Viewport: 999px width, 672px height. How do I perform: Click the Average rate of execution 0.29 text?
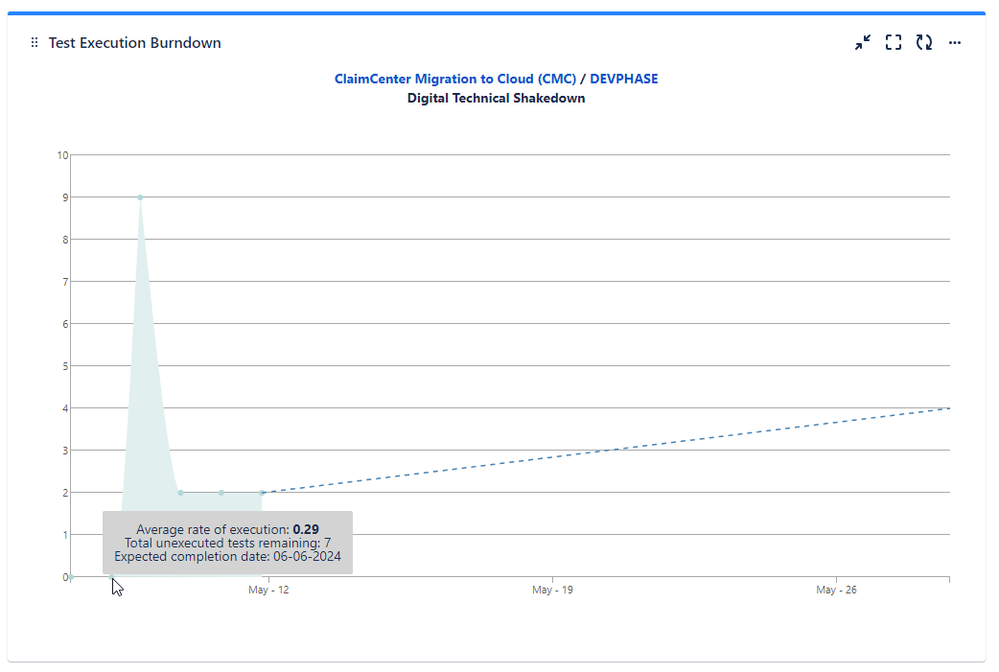tap(227, 529)
